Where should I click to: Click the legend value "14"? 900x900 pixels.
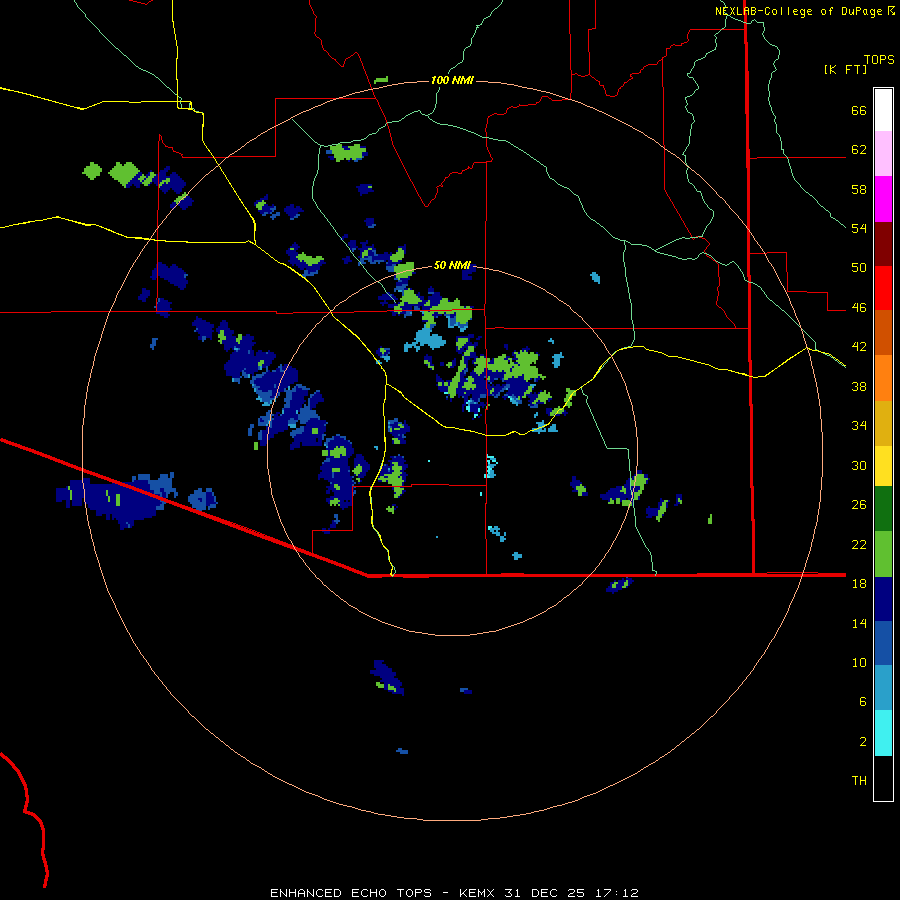pyautogui.click(x=859, y=623)
